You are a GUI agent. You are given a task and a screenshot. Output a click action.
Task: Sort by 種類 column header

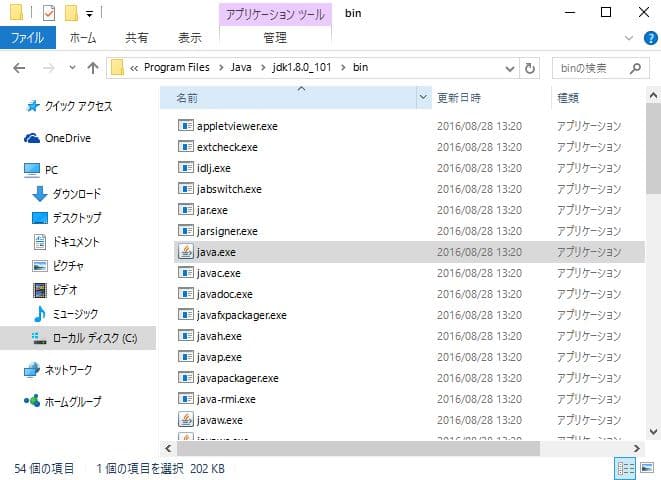point(598,98)
